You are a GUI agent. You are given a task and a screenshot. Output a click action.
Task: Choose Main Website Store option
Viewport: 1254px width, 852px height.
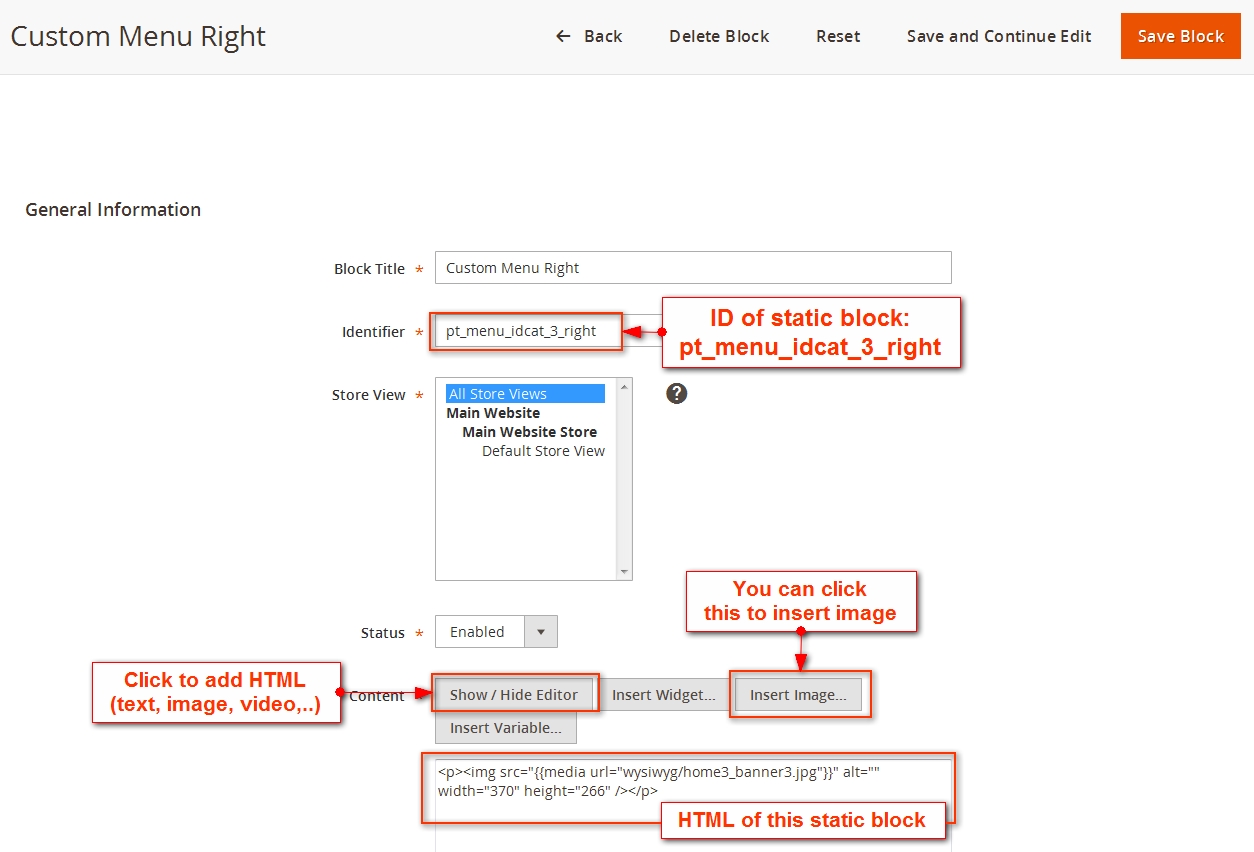529,432
